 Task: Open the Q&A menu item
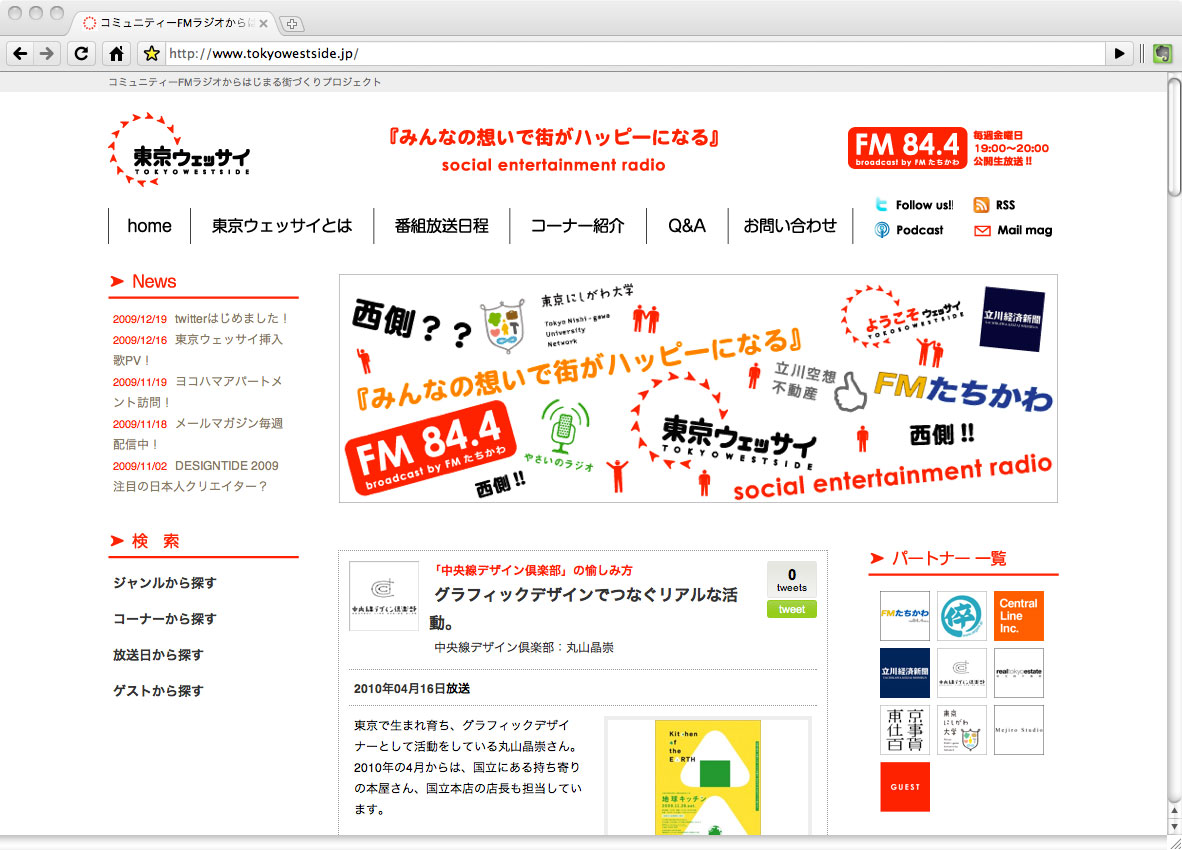[x=687, y=225]
